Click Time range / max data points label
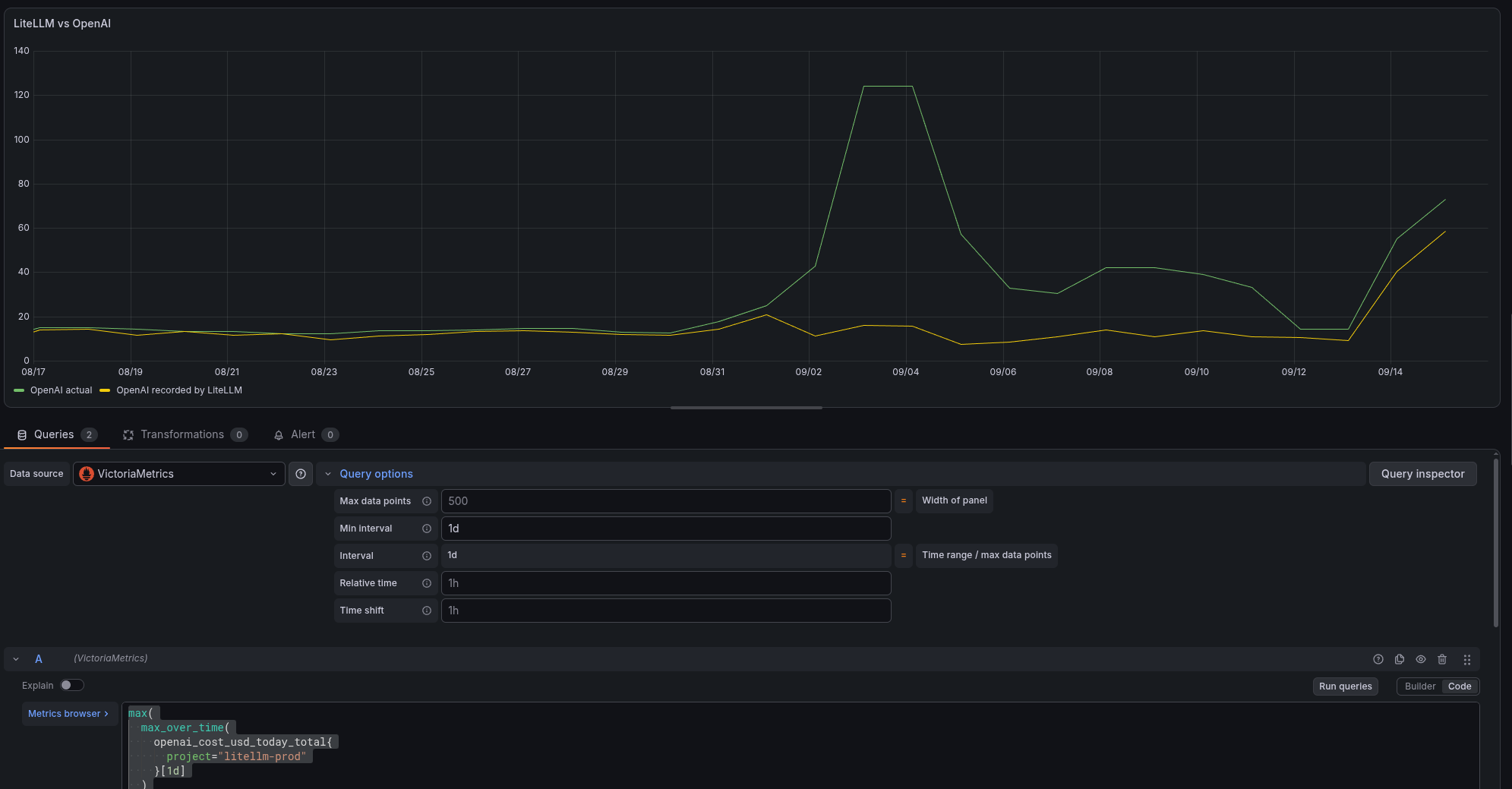The image size is (1512, 789). pyautogui.click(x=986, y=555)
